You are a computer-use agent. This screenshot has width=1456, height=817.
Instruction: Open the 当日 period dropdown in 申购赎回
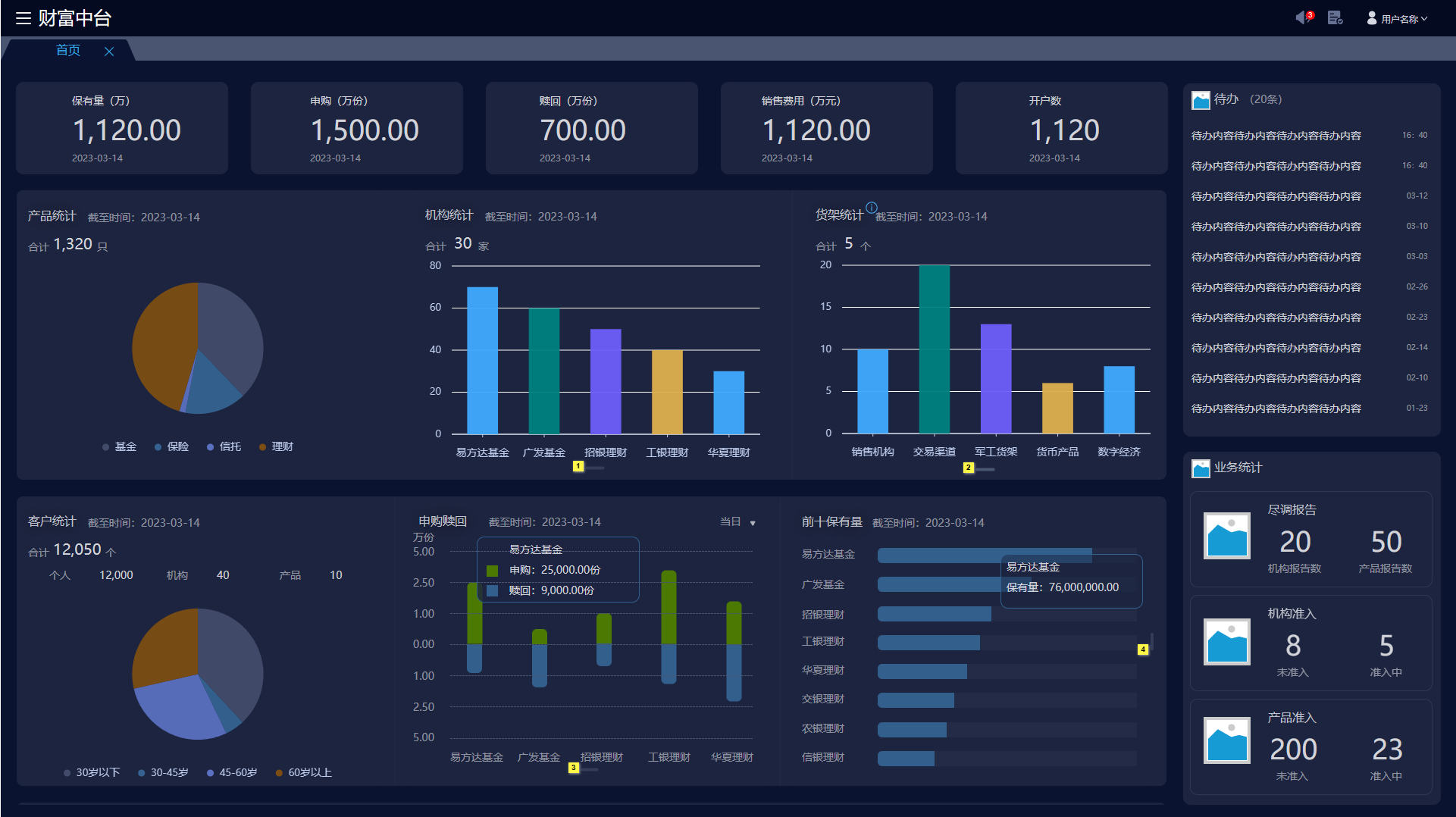[x=737, y=522]
